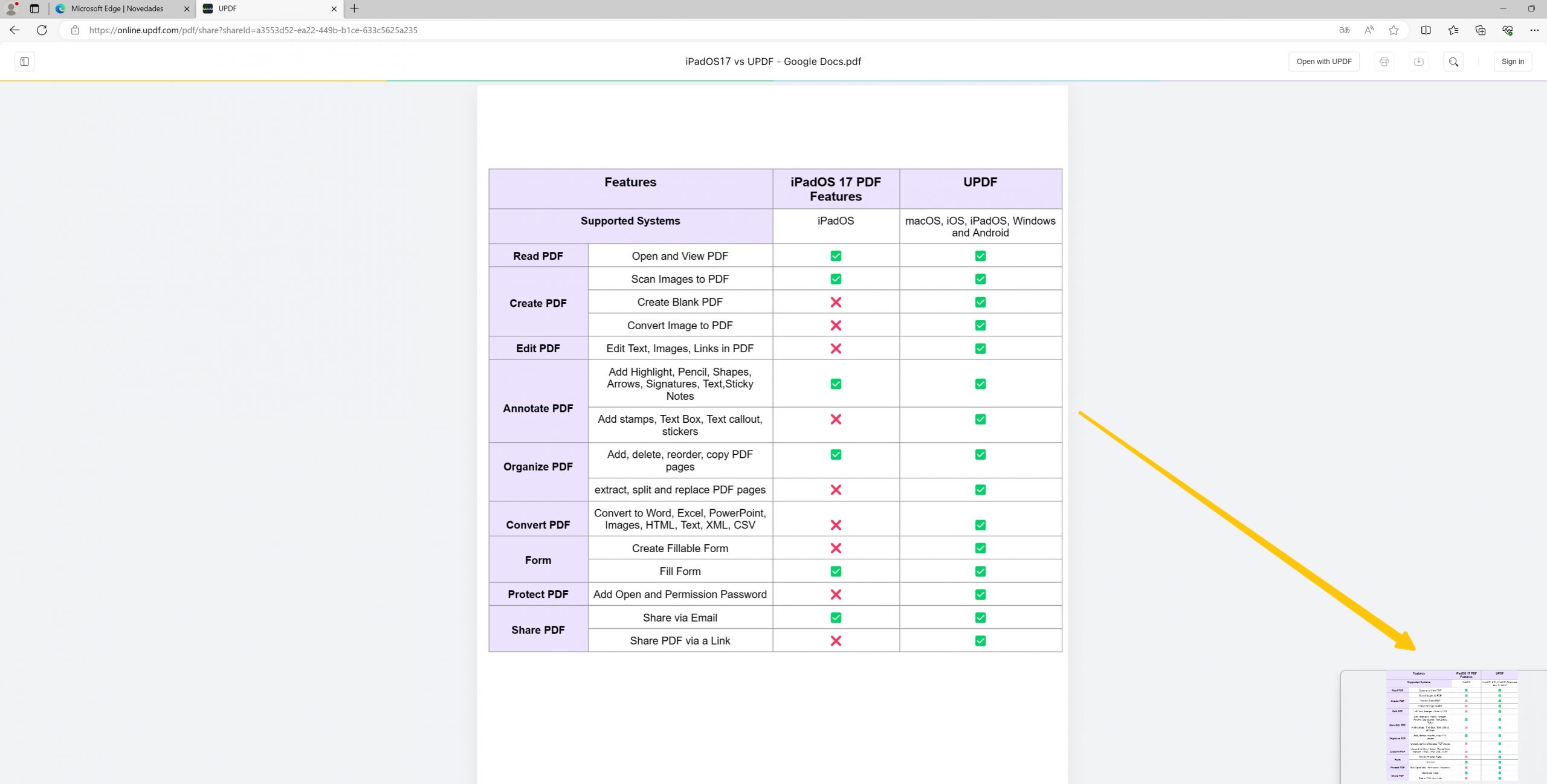Click UPDF green check for Share via Email
This screenshot has width=1547, height=784.
(980, 618)
